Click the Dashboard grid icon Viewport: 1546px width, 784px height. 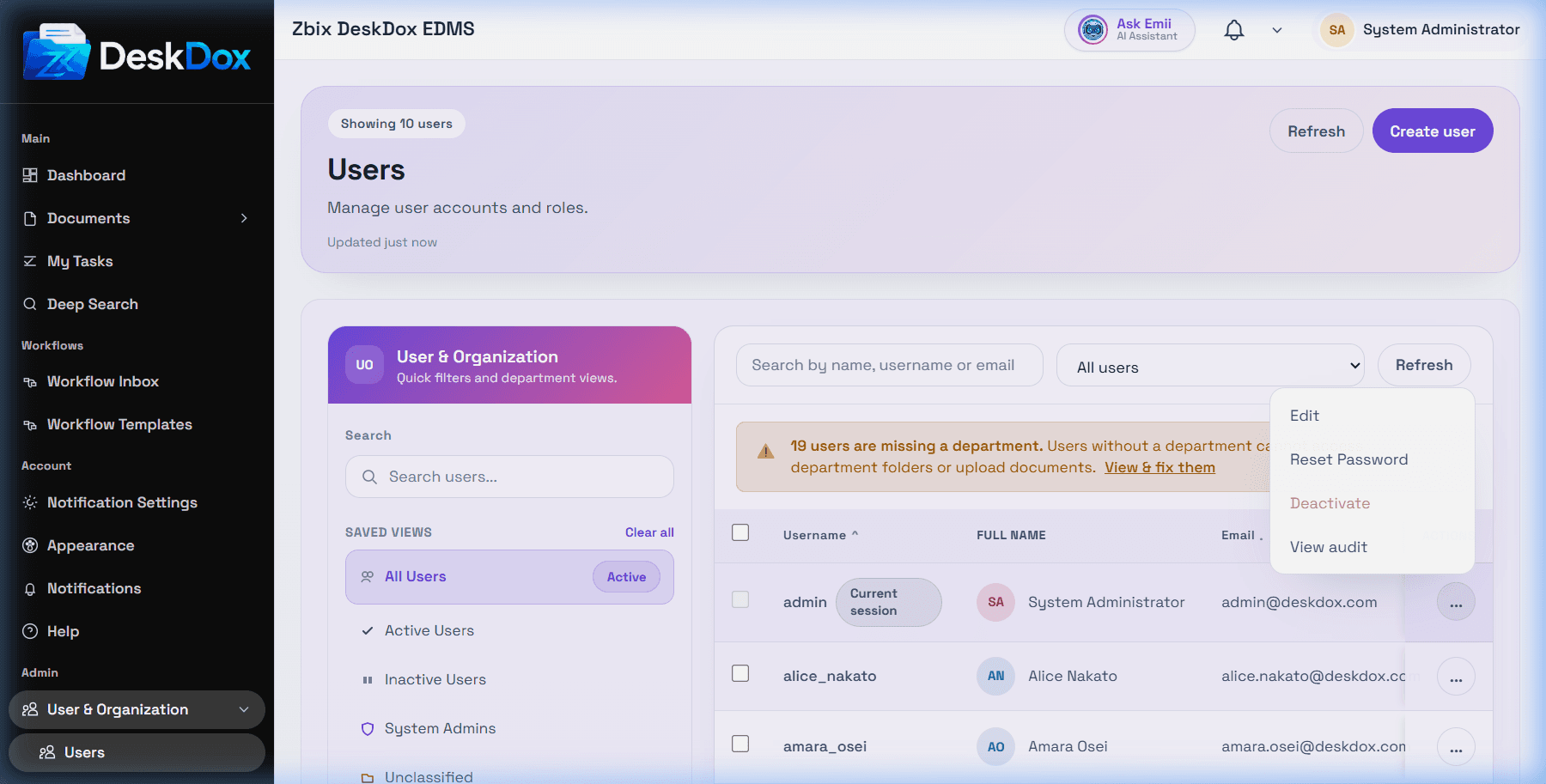click(30, 175)
